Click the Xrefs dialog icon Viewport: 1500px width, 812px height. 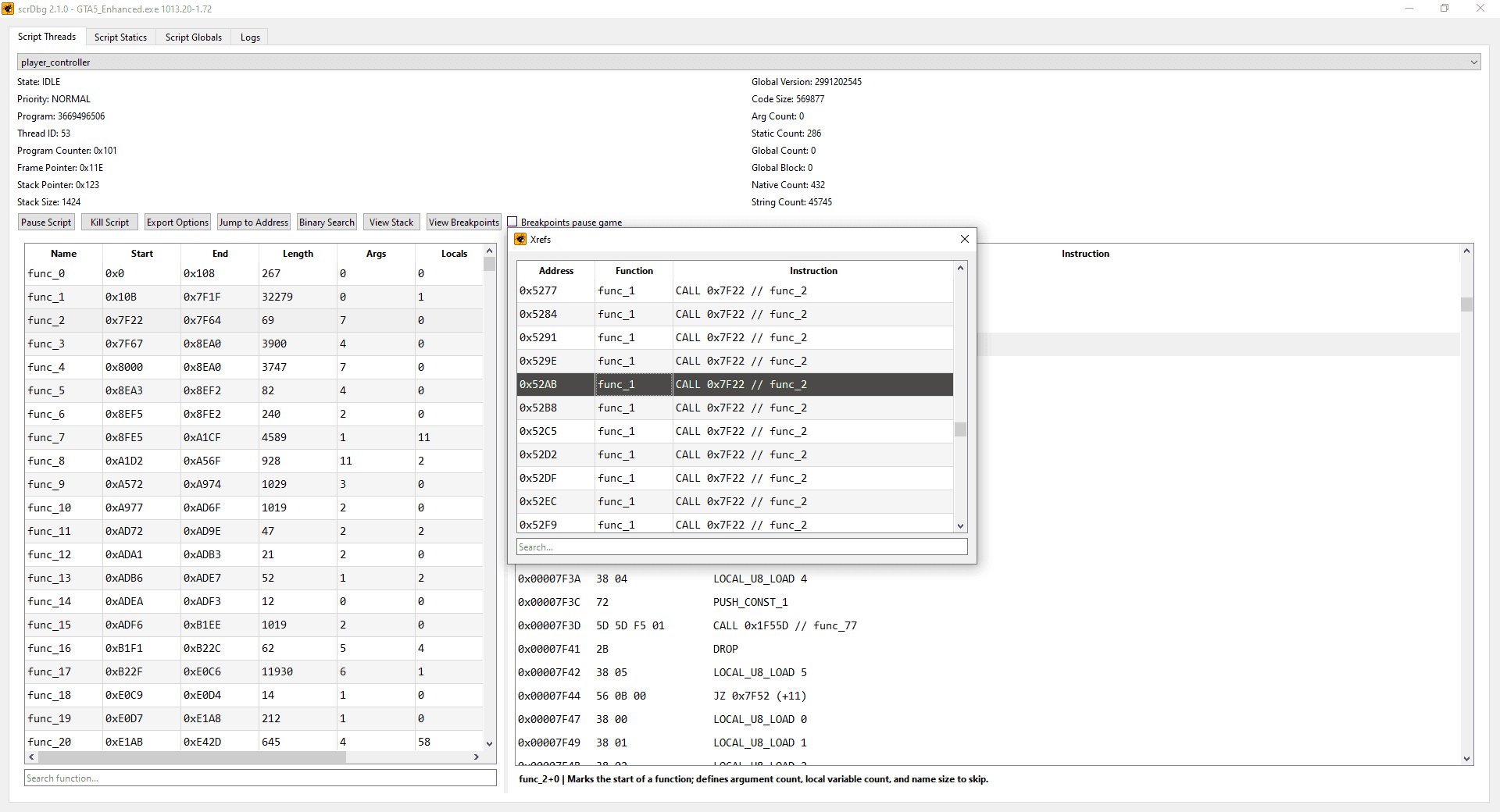[x=520, y=239]
